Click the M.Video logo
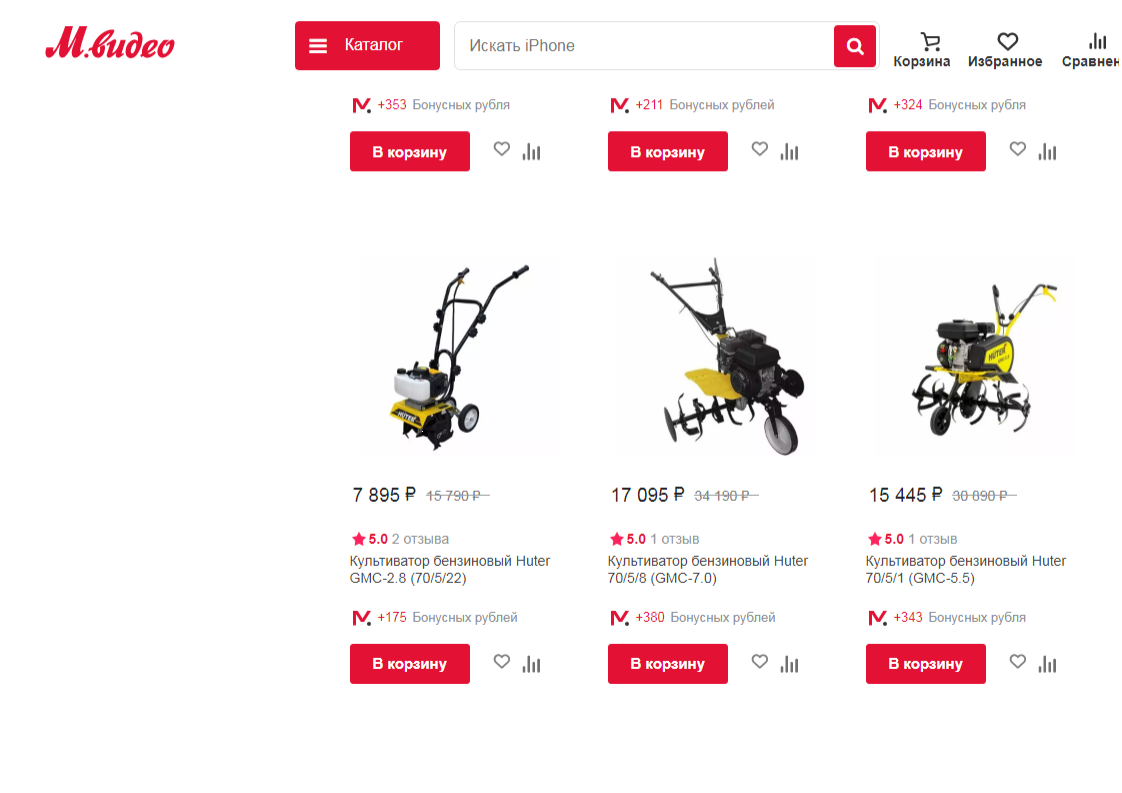 coord(109,44)
